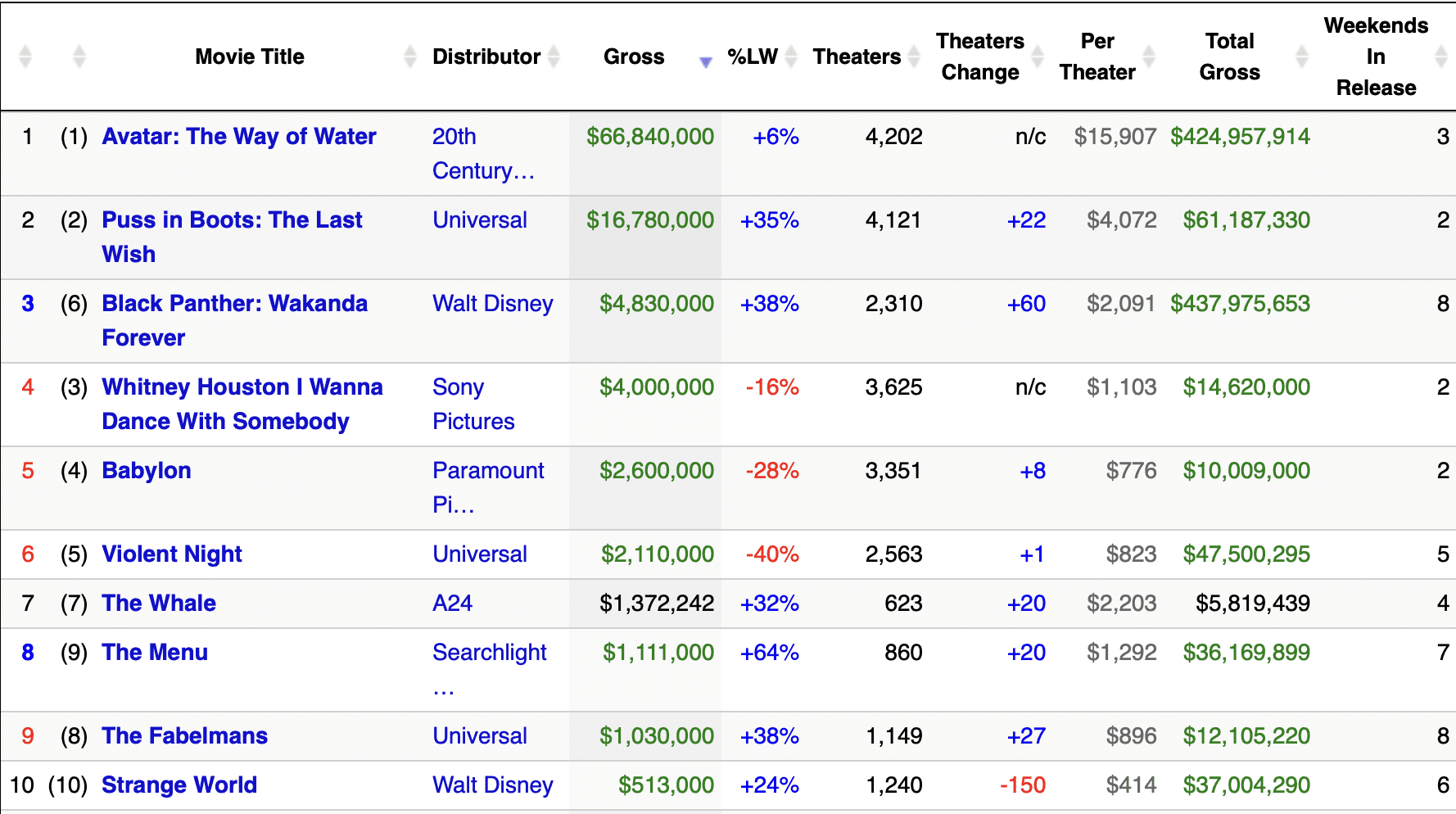Select the +60 theaters change value
The width and height of the screenshot is (1456, 814).
point(1026,303)
